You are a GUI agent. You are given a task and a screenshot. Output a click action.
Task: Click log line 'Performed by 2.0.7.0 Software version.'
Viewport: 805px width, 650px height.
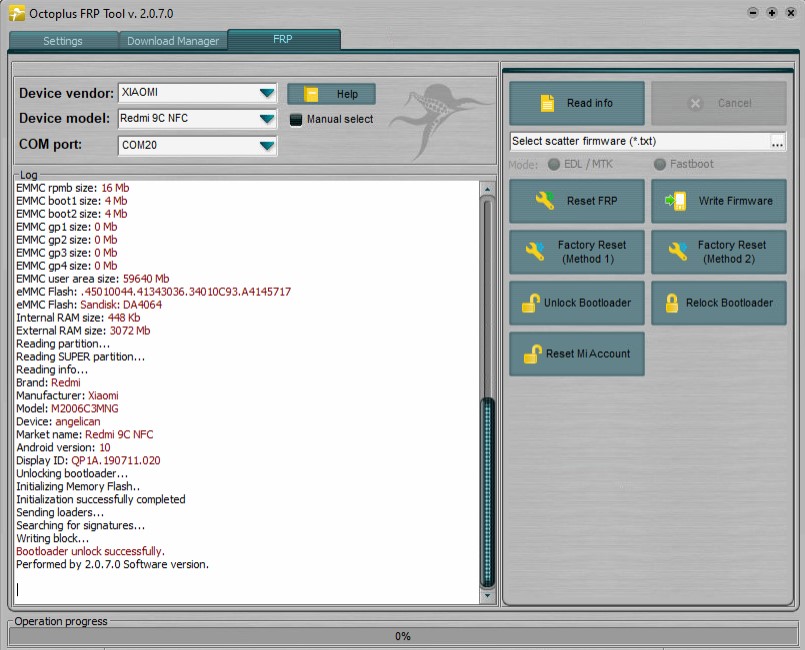pos(112,564)
